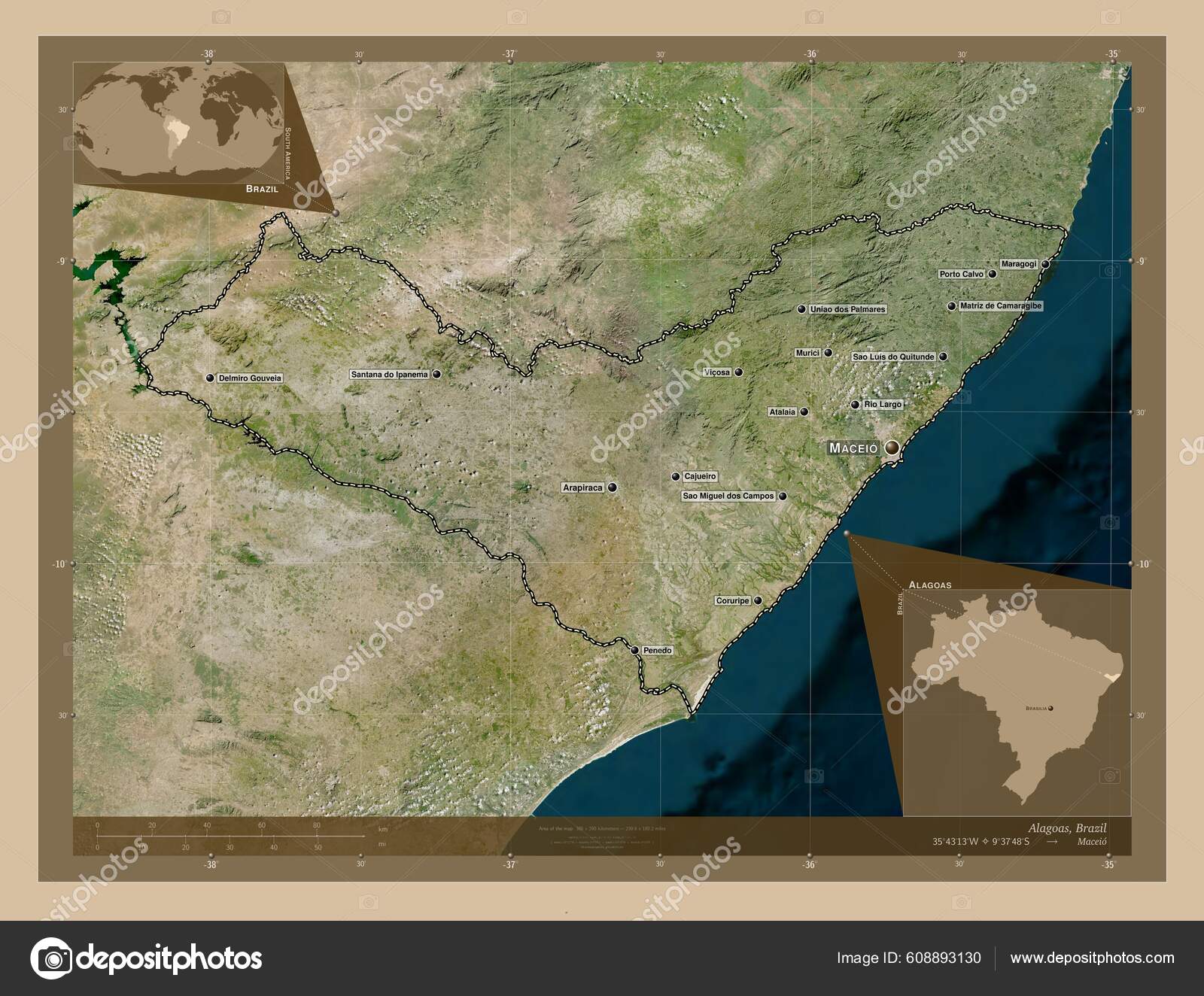1204x996 pixels.
Task: Click the Maragogi city point
Action: [1045, 264]
